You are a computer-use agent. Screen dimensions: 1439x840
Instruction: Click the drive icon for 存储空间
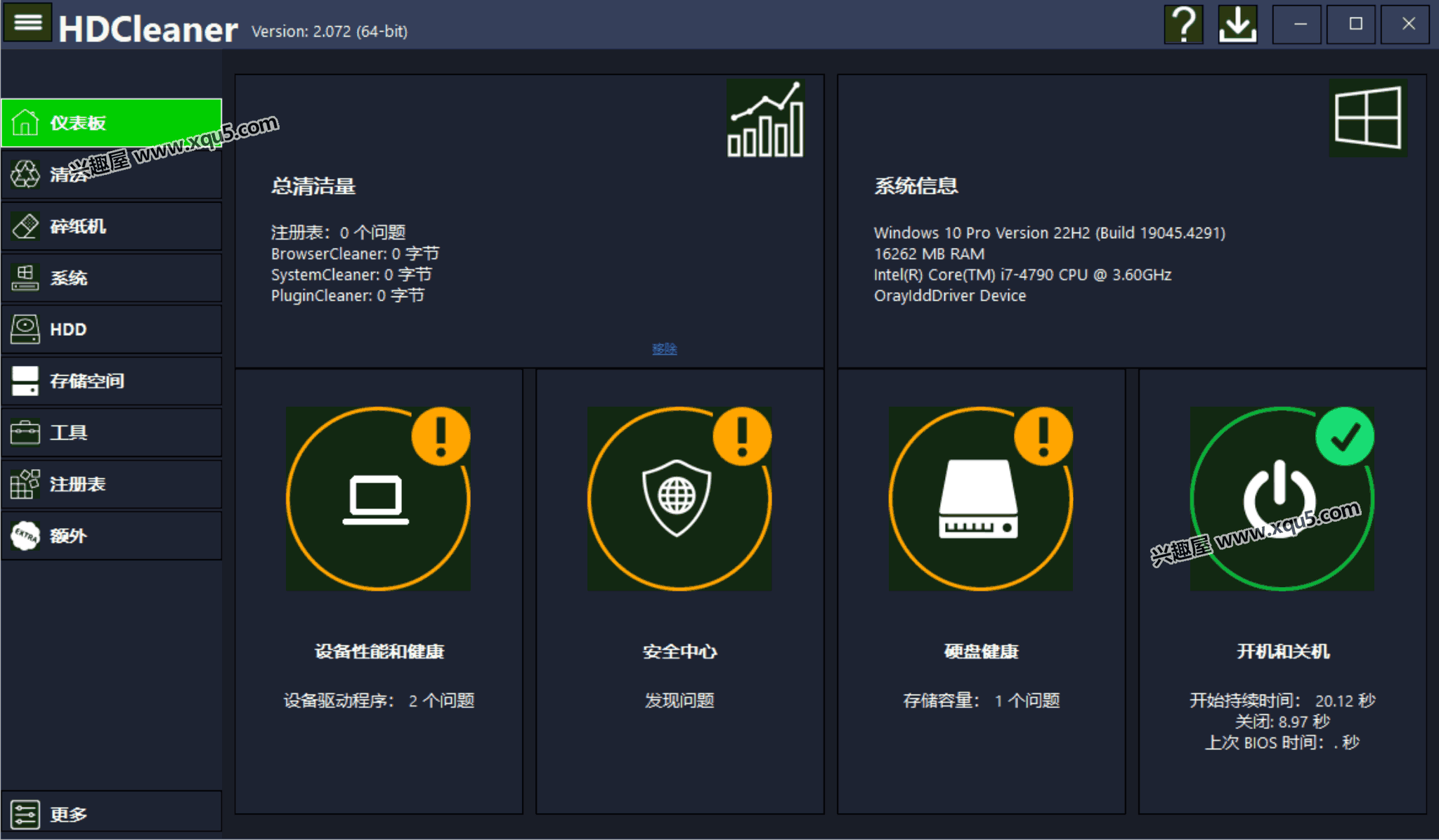click(25, 381)
